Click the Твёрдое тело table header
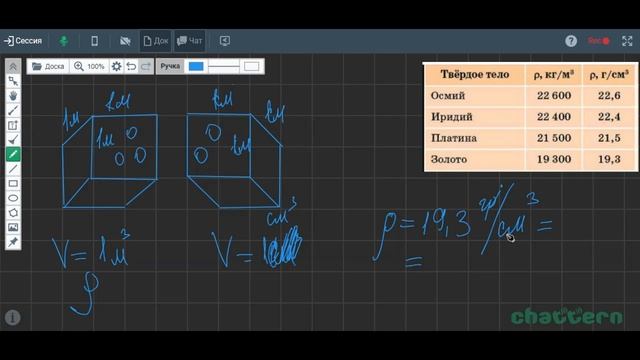 475,75
